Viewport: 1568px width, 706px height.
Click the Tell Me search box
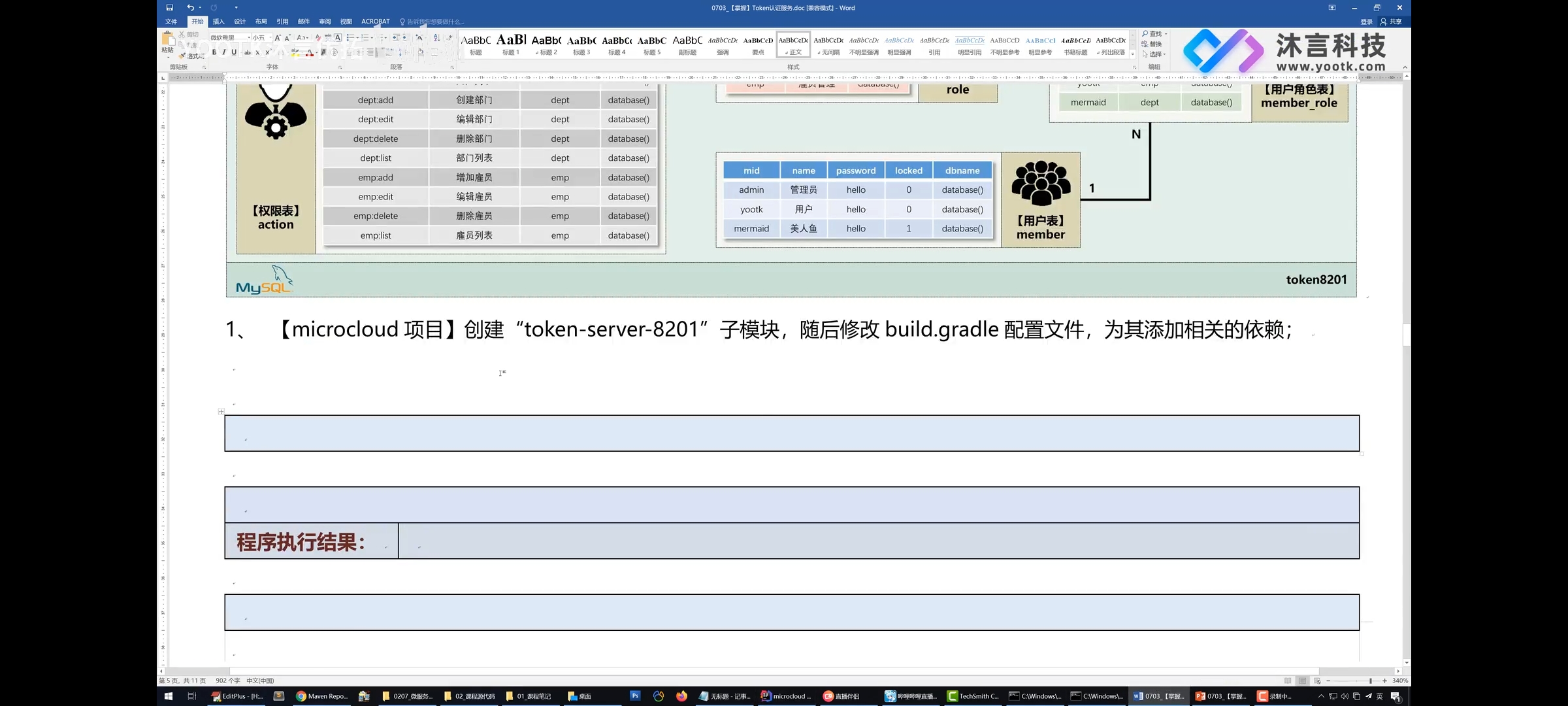point(431,22)
